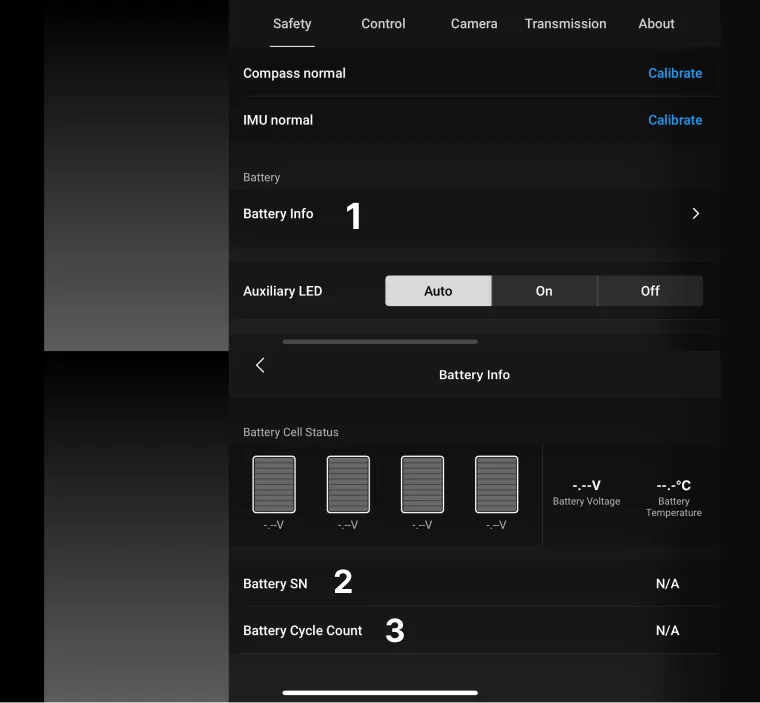Viewport: 760px width, 703px height.
Task: Open Battery Info via right chevron
Action: point(696,214)
